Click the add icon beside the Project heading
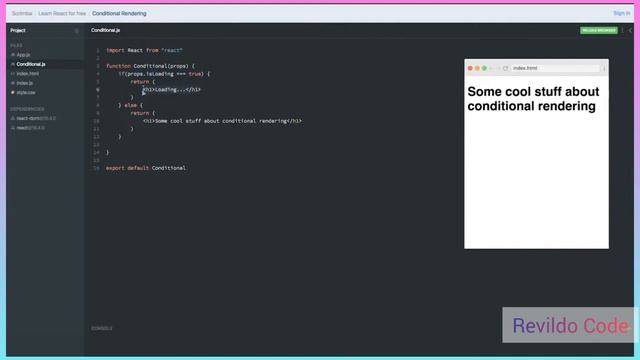This screenshot has height=360, width=640. [76, 31]
